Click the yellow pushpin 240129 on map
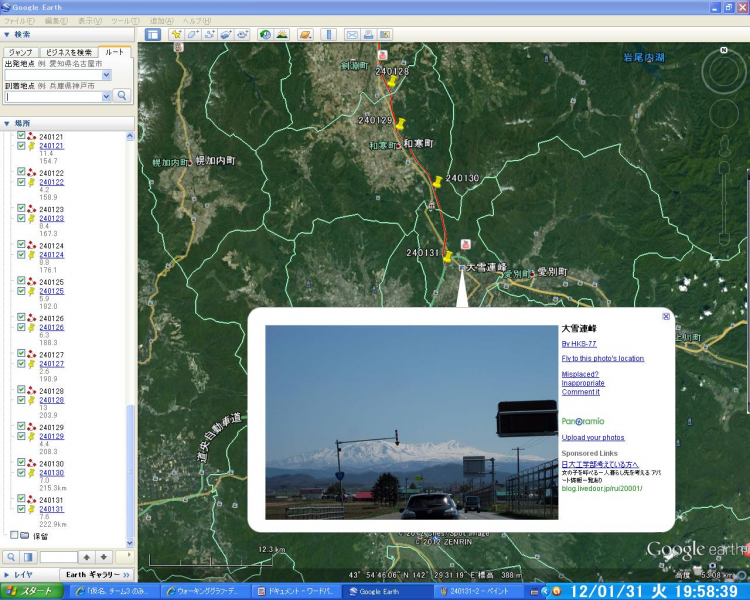The image size is (750, 600). point(401,123)
